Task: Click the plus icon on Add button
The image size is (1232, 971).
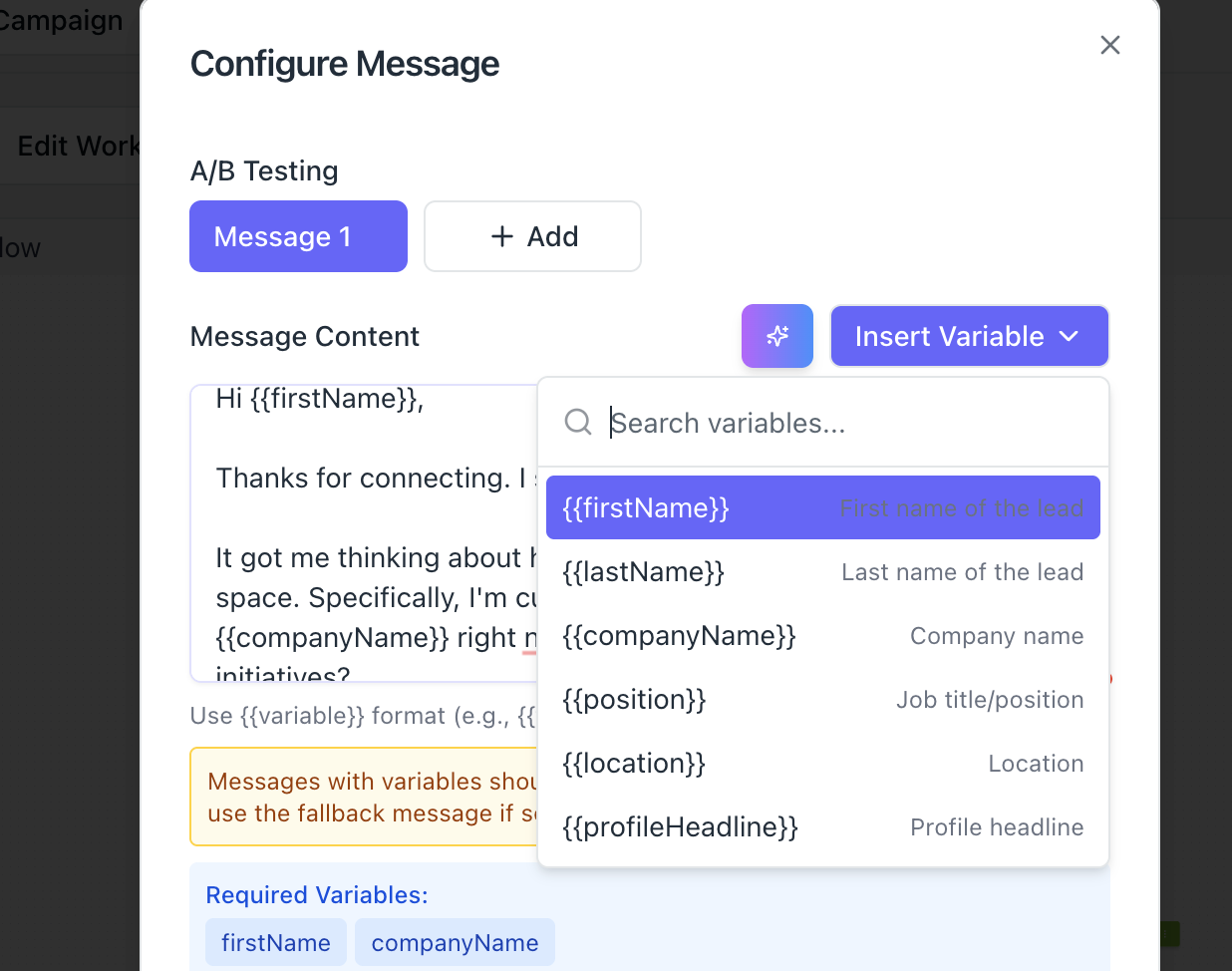Action: point(502,236)
